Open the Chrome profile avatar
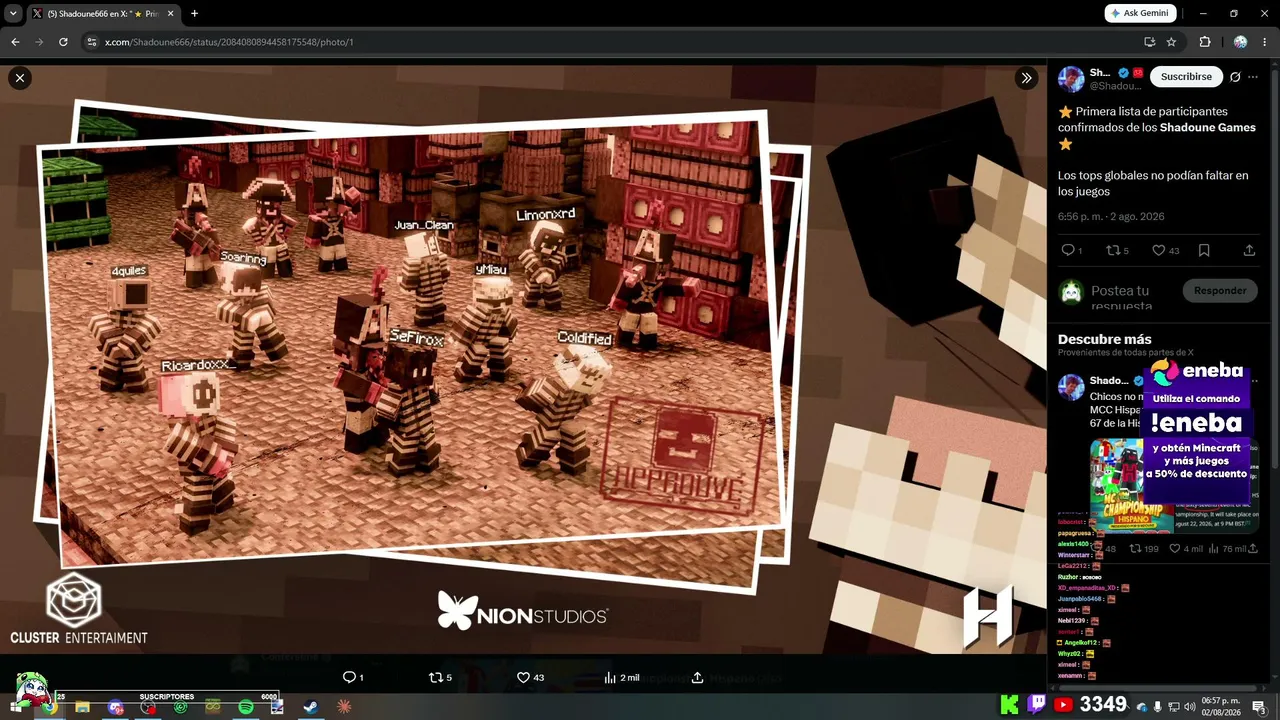 pos(1240,42)
